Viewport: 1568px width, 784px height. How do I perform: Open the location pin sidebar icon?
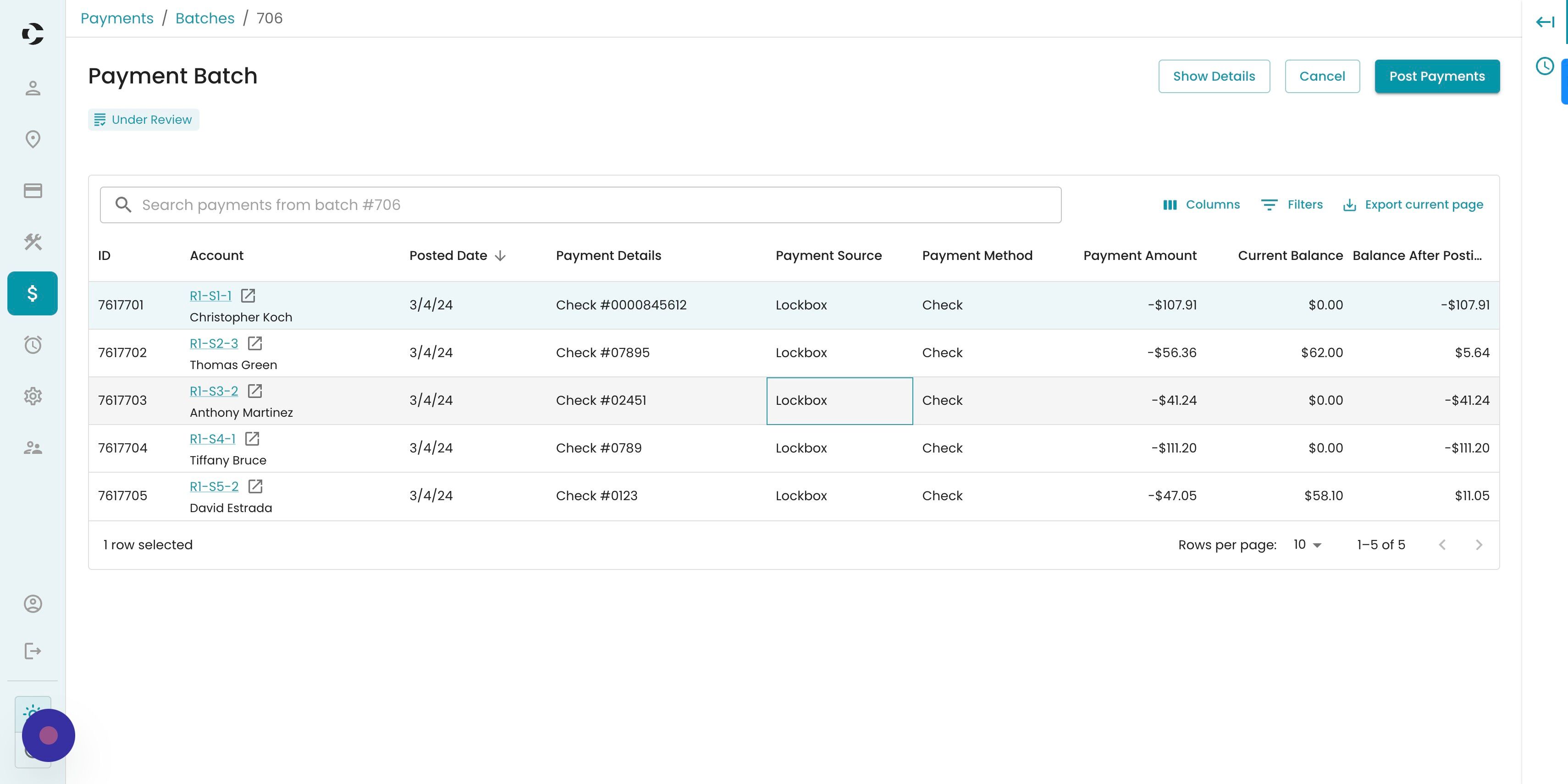tap(32, 139)
